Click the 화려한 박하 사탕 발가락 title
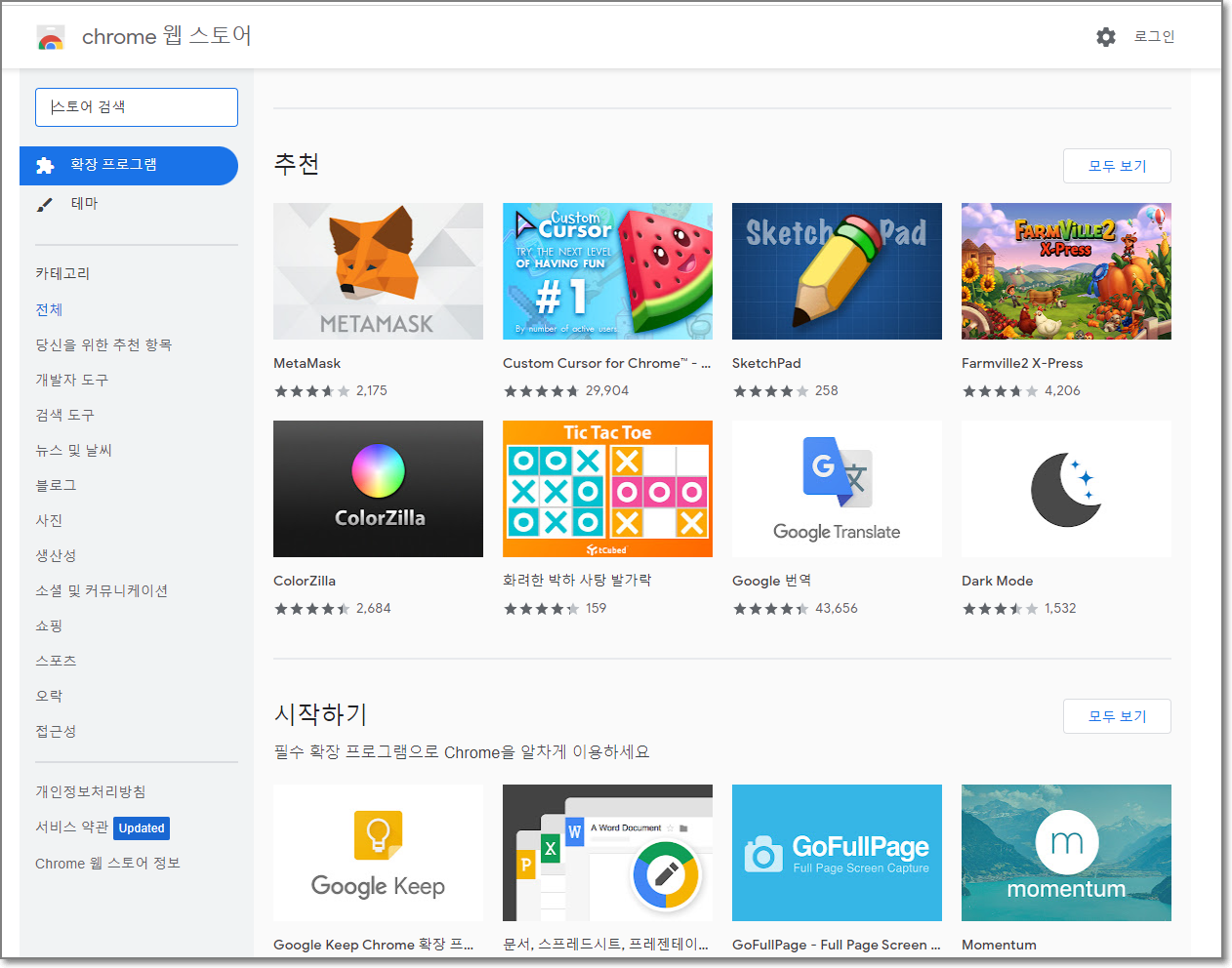This screenshot has width=1232, height=968. tap(577, 581)
